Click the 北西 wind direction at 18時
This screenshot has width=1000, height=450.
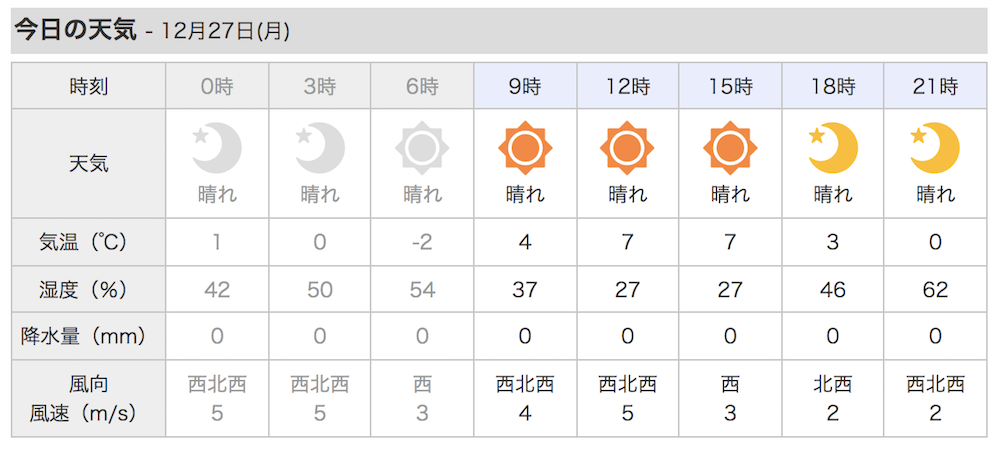click(x=832, y=384)
